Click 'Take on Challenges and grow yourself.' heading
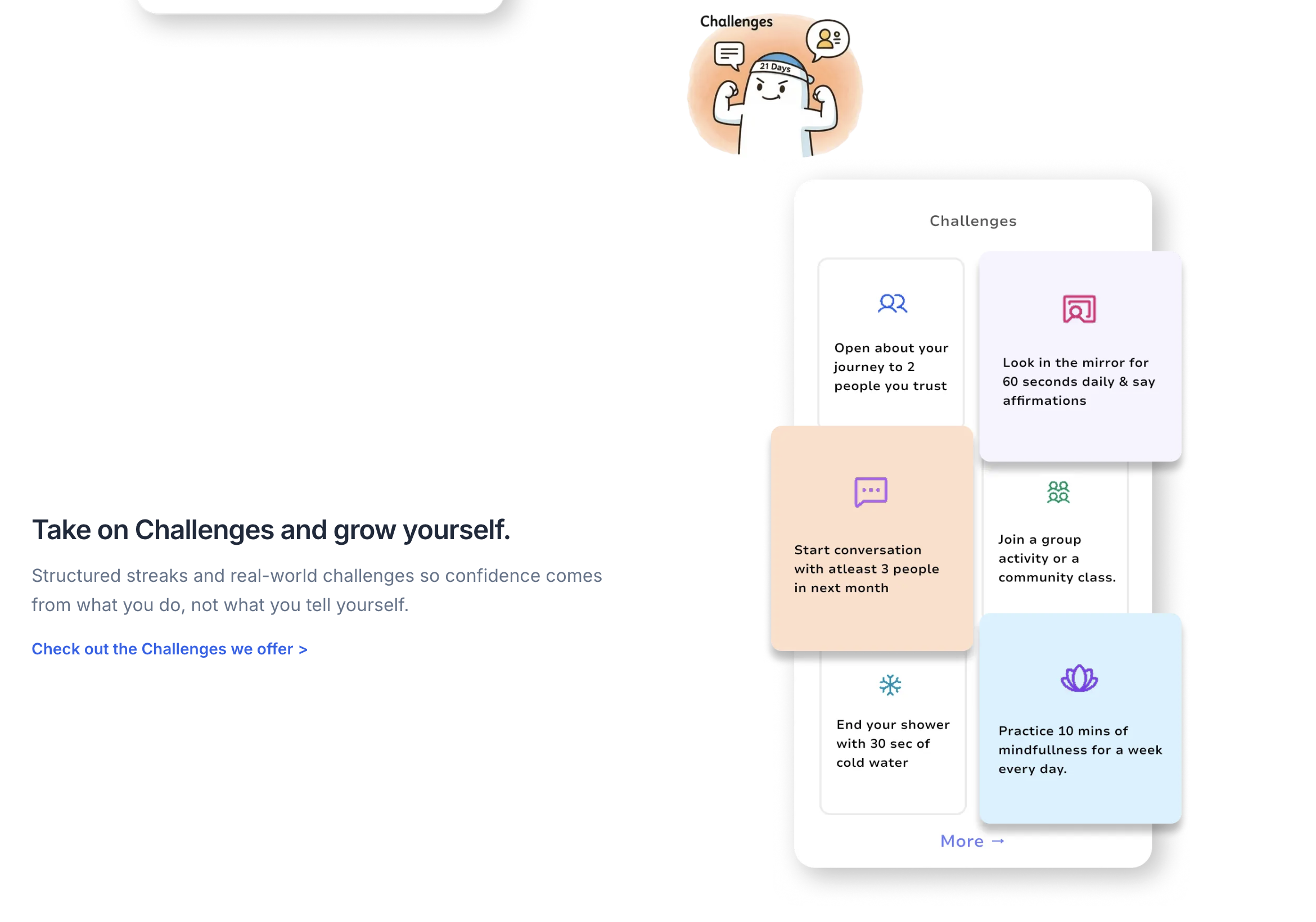 click(x=271, y=530)
